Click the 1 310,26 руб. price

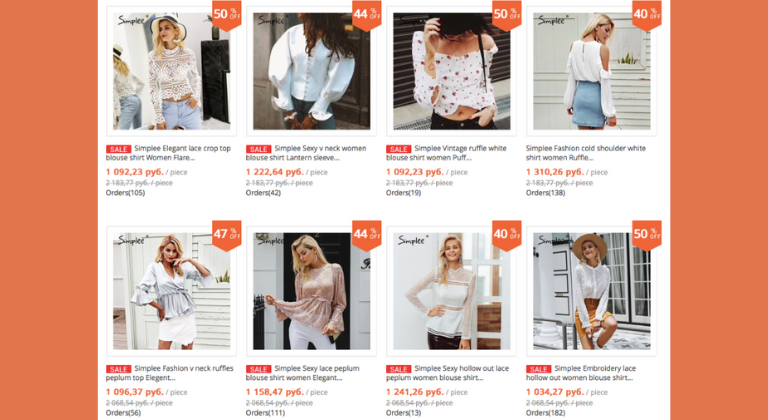[x=555, y=172]
